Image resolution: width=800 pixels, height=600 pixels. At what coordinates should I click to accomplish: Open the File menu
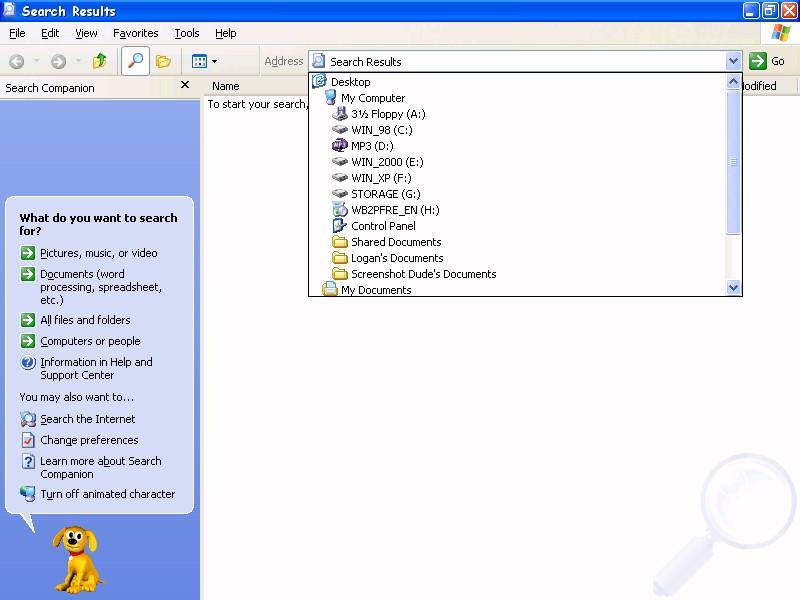[17, 33]
